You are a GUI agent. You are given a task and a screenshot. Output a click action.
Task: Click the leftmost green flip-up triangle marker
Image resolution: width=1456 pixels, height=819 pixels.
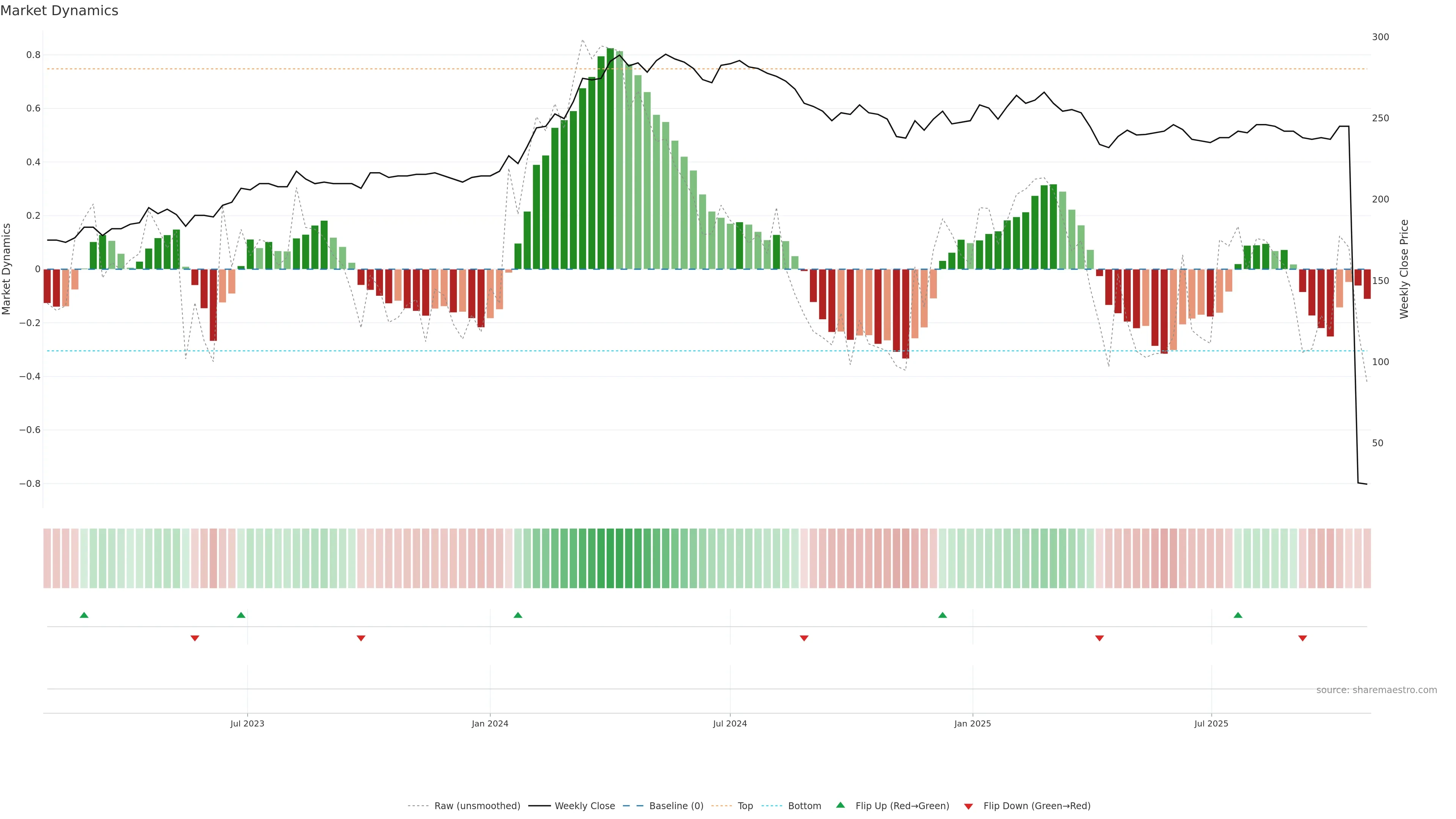coord(84,615)
